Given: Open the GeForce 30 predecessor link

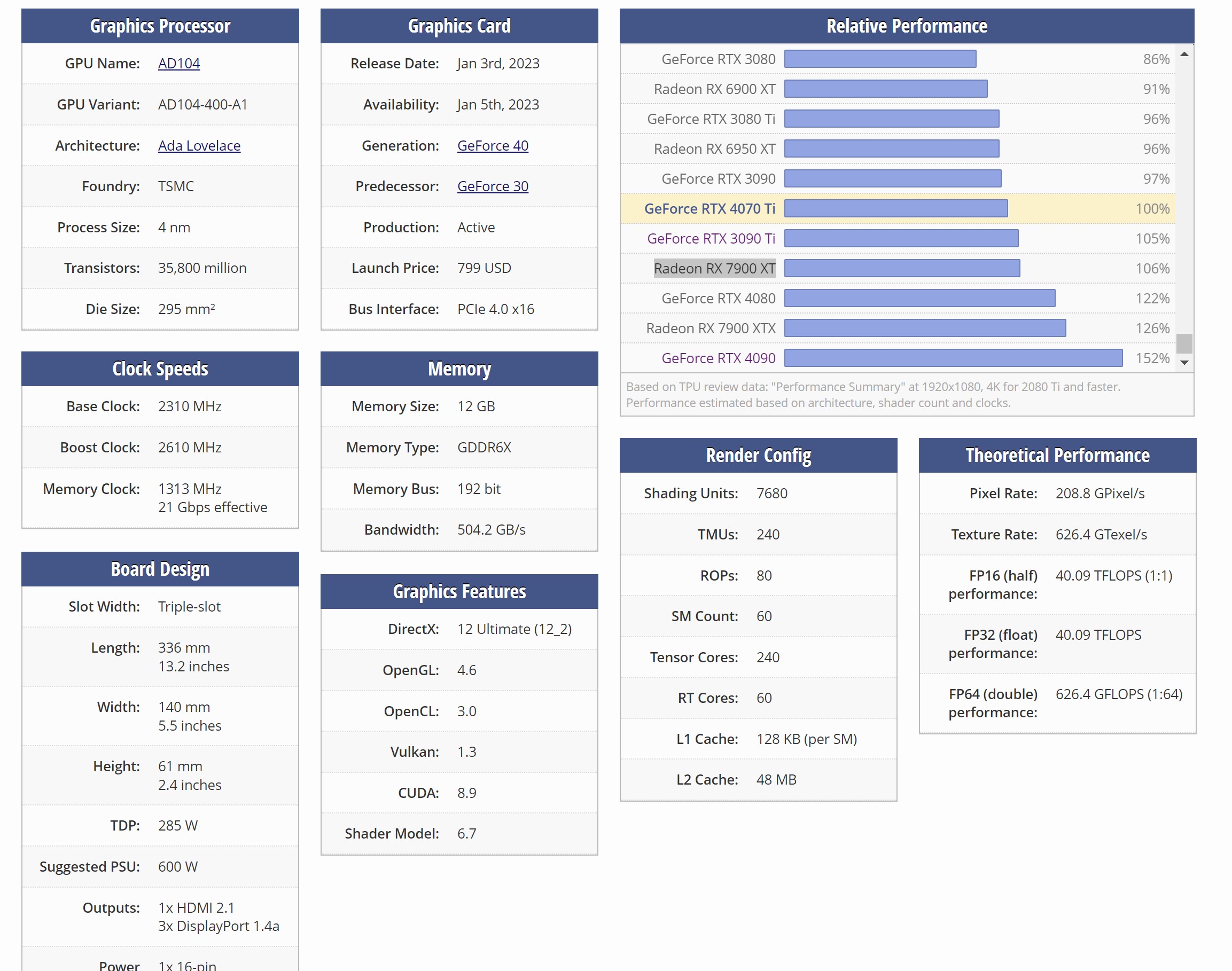Looking at the screenshot, I should point(493,186).
